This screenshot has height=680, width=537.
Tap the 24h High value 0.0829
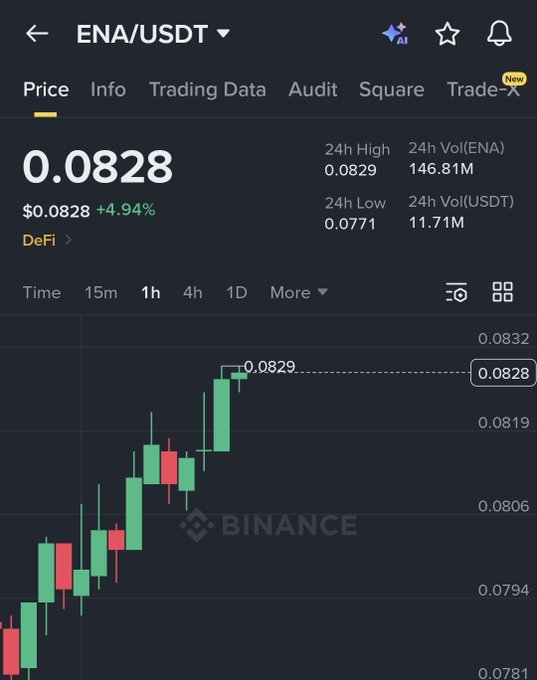(x=350, y=170)
